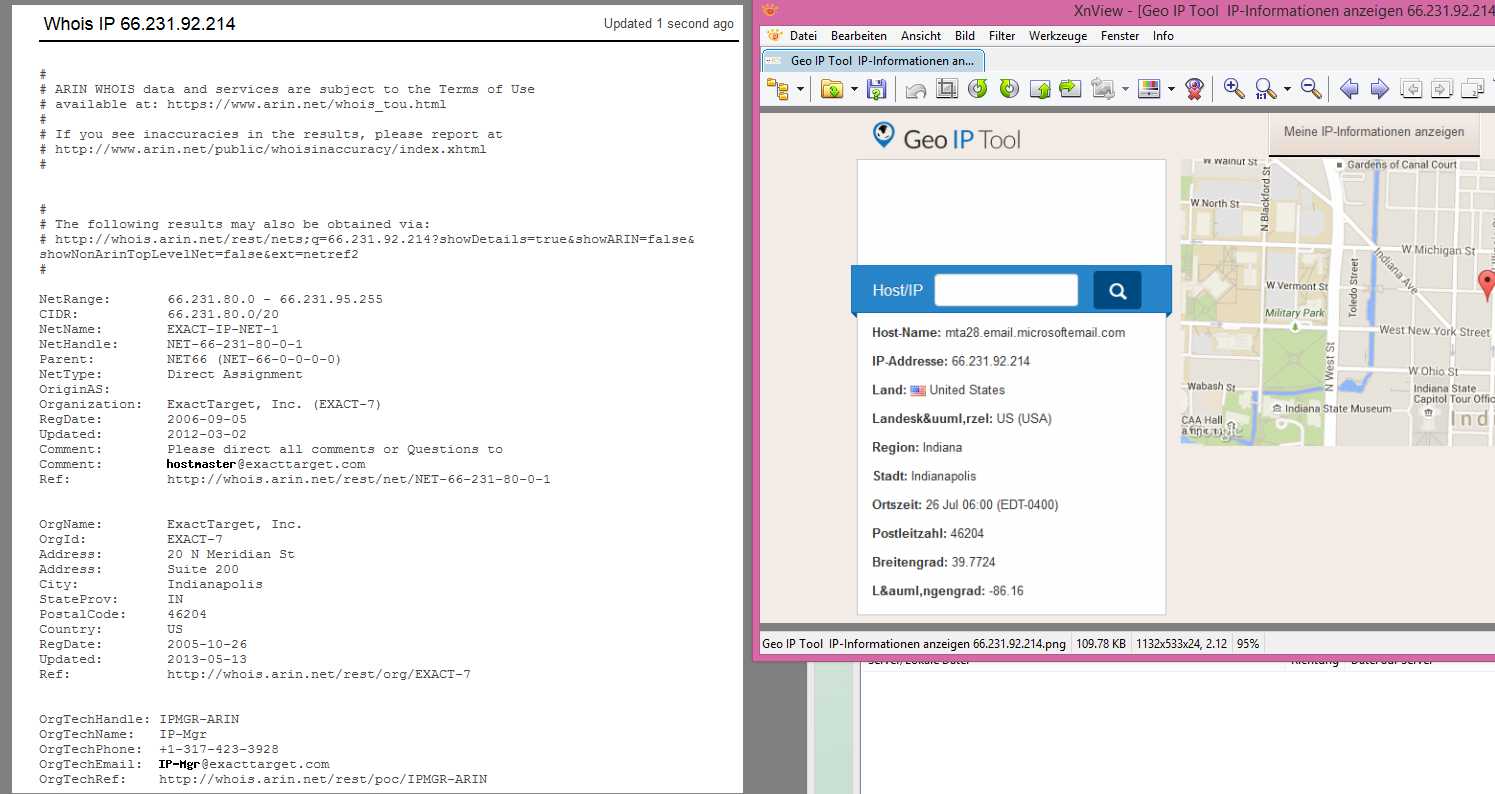Click the hostmaster@exacttarget.com email

pyautogui.click(x=266, y=464)
